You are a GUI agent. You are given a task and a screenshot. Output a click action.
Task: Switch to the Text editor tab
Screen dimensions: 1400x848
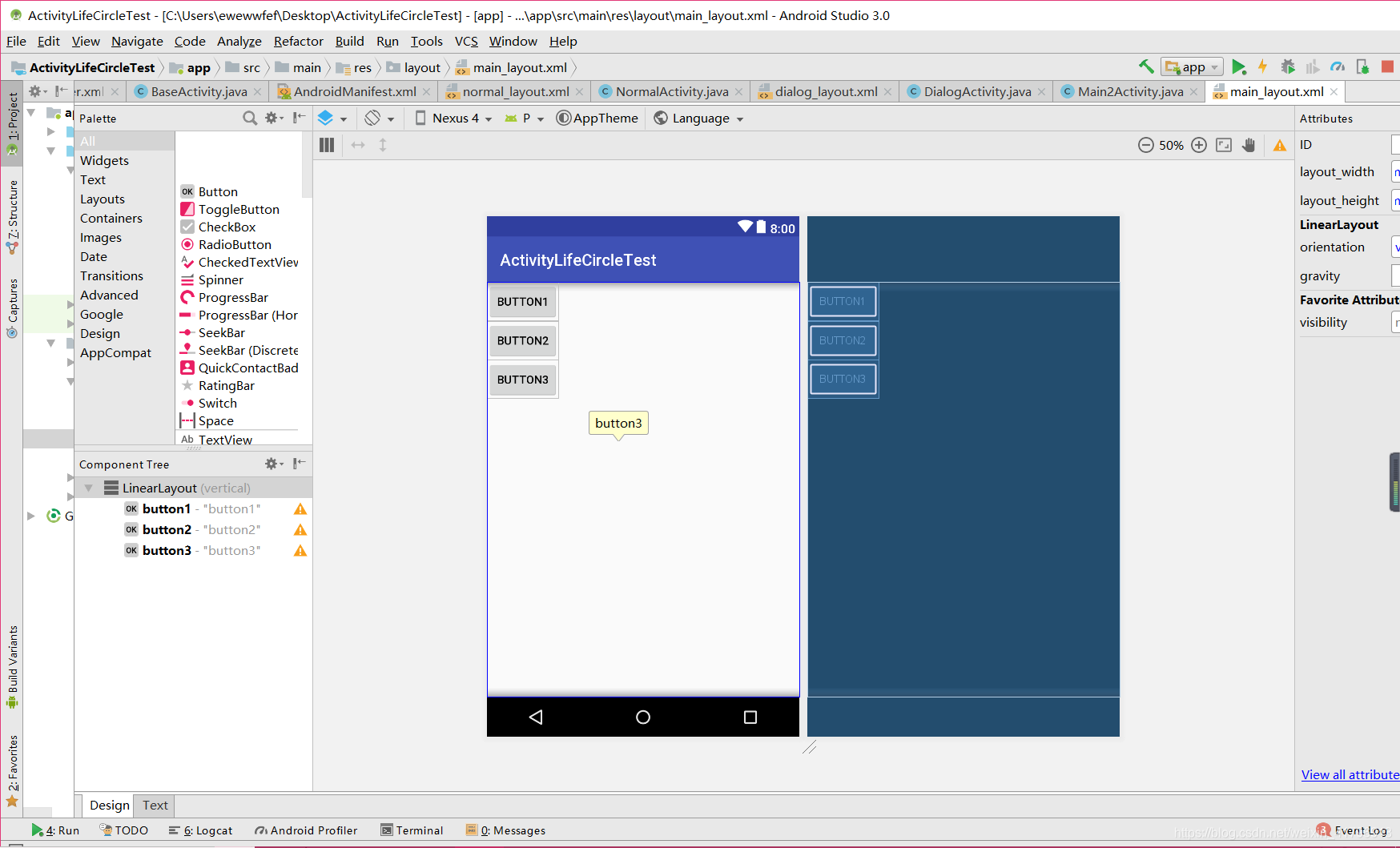tap(155, 806)
